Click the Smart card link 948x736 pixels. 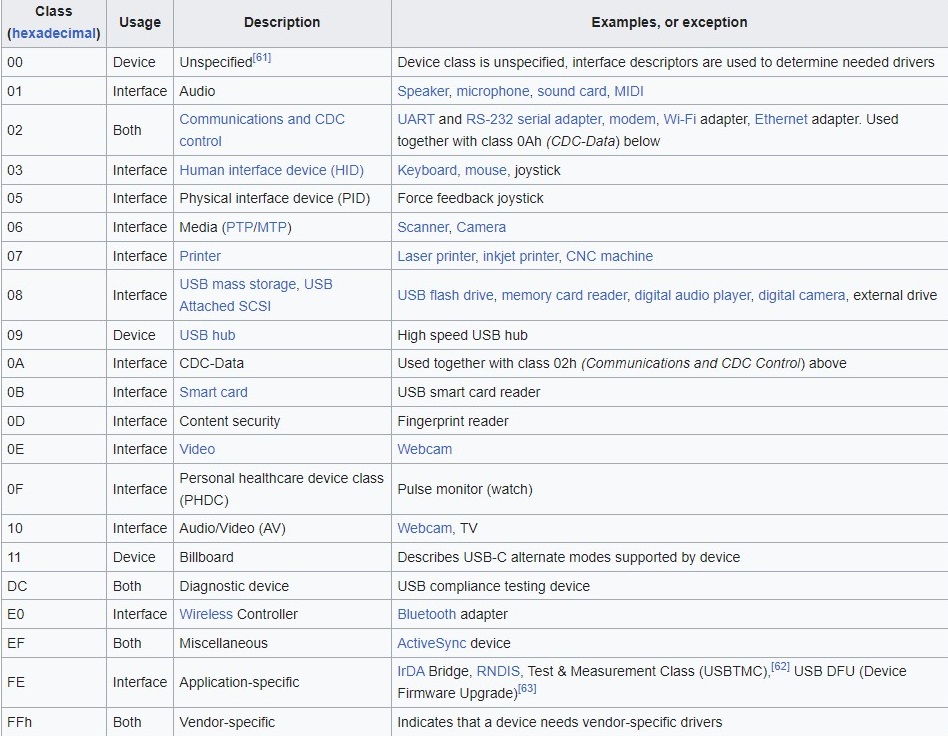pos(213,392)
